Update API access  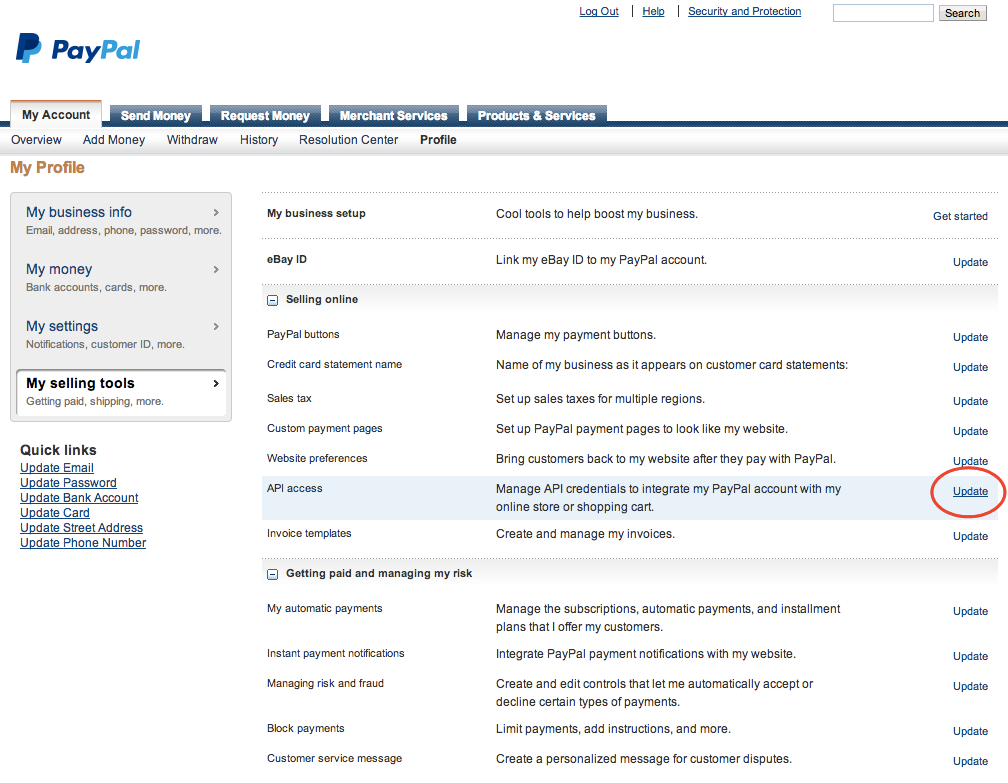coord(970,491)
